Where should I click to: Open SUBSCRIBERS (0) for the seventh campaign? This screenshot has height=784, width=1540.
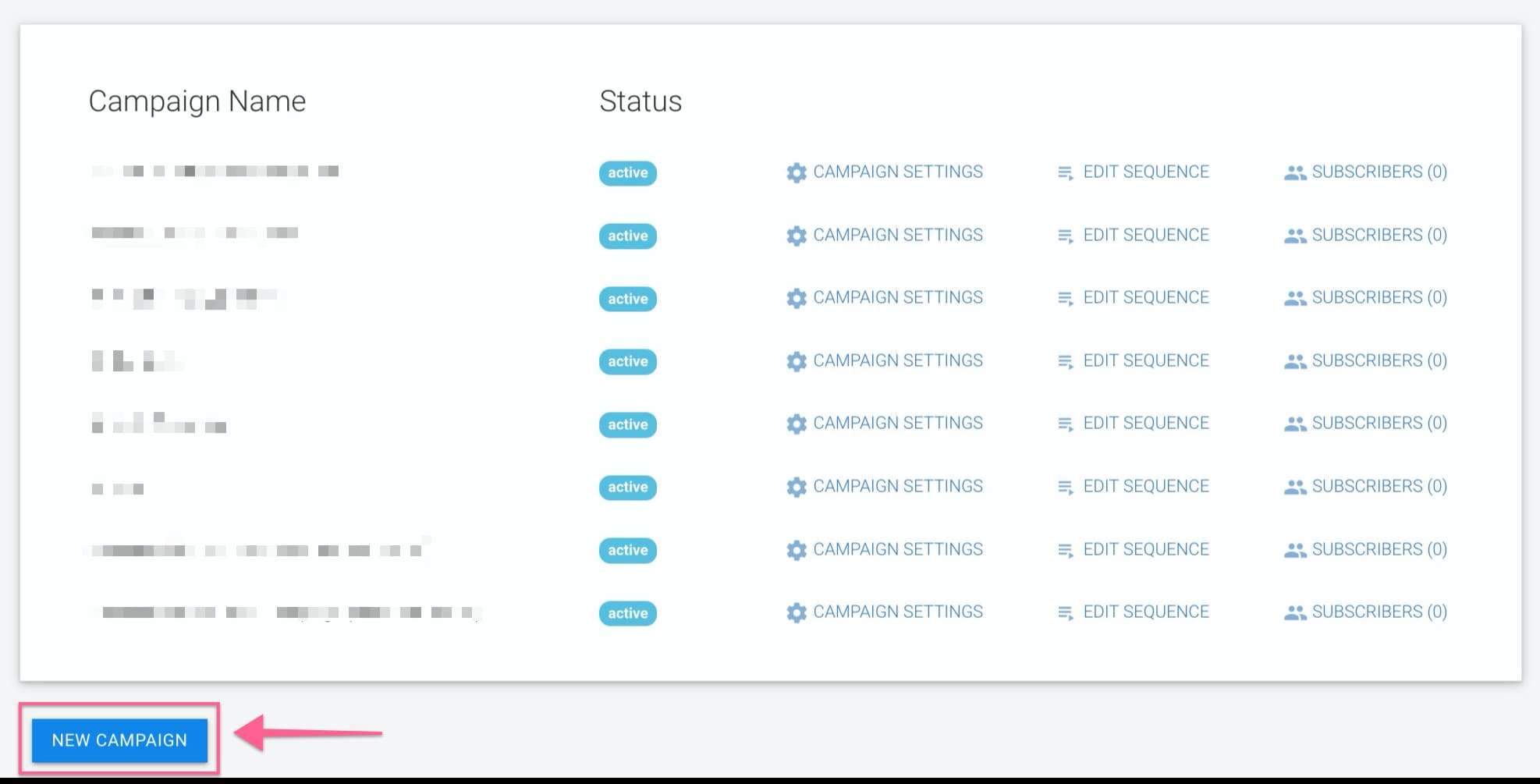coord(1380,549)
